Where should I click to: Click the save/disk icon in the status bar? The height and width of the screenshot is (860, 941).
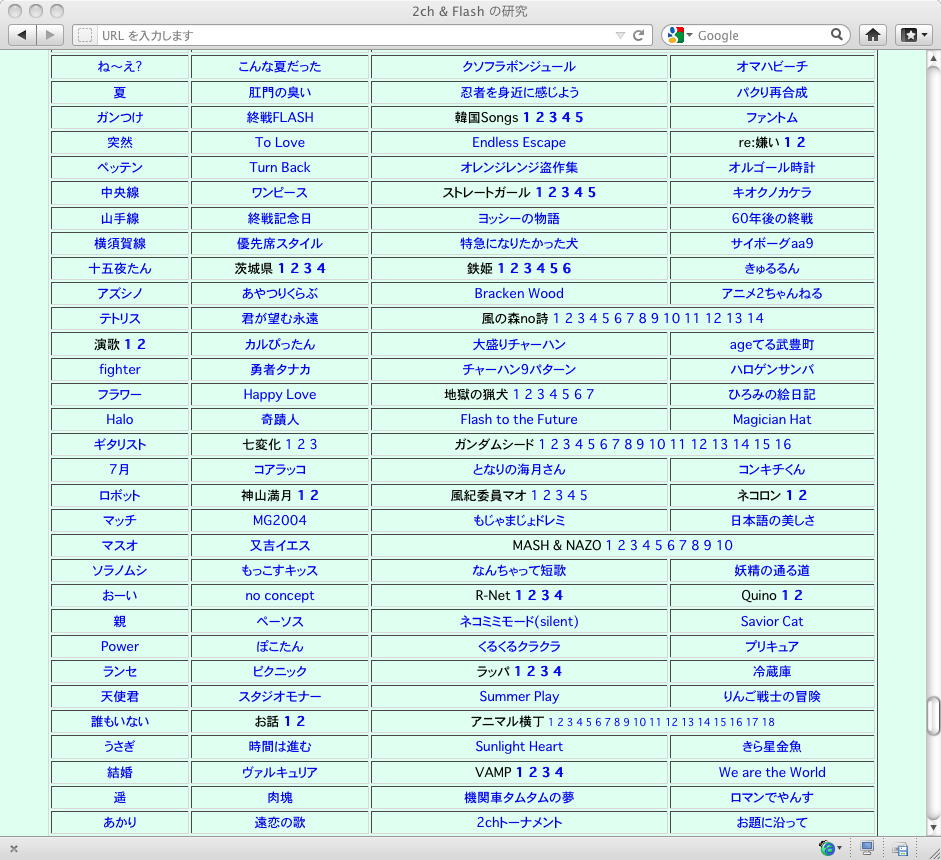[900, 849]
